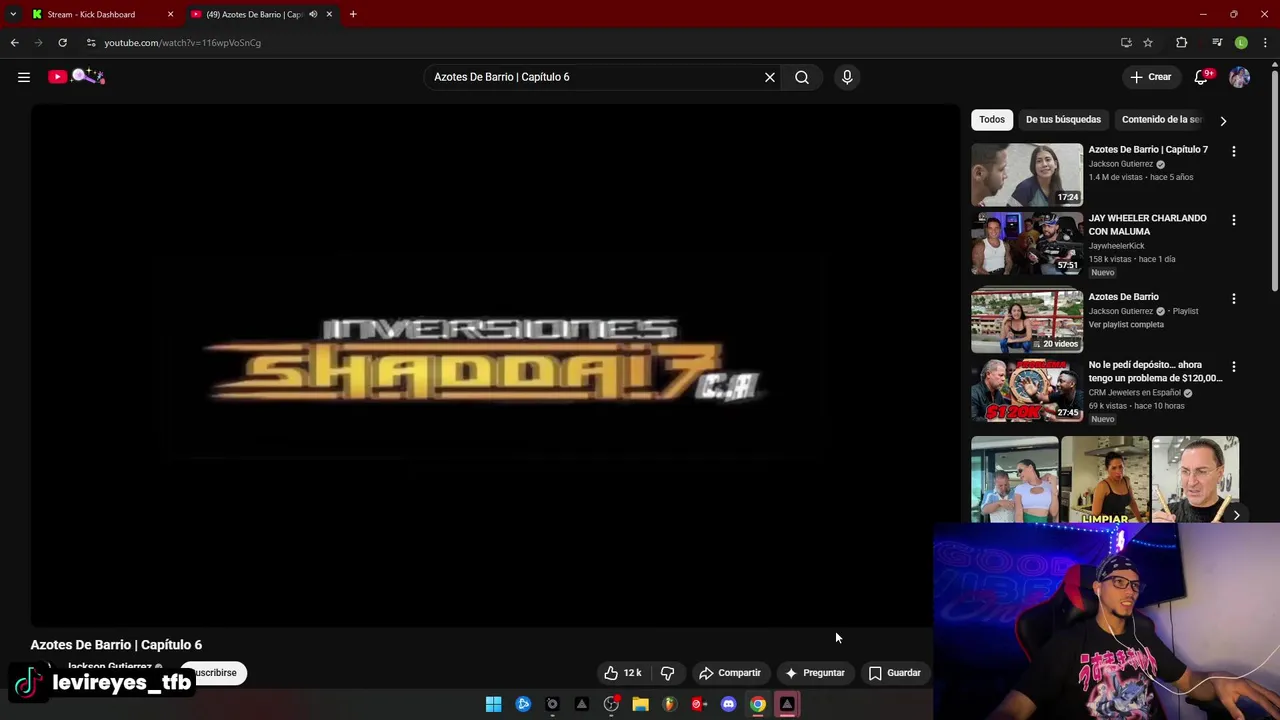Screen dimensions: 1280x720
Task: Click the install app icon in address bar
Action: 1126,43
